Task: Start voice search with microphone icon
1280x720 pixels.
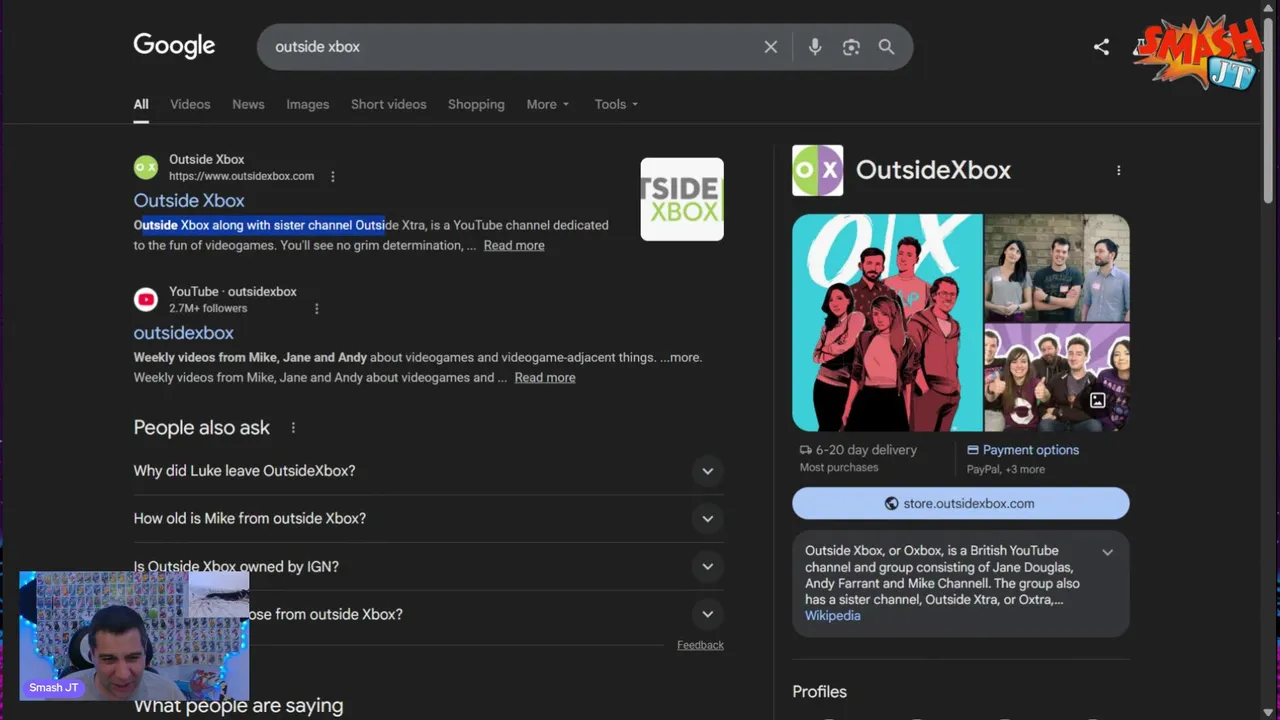Action: pos(815,47)
